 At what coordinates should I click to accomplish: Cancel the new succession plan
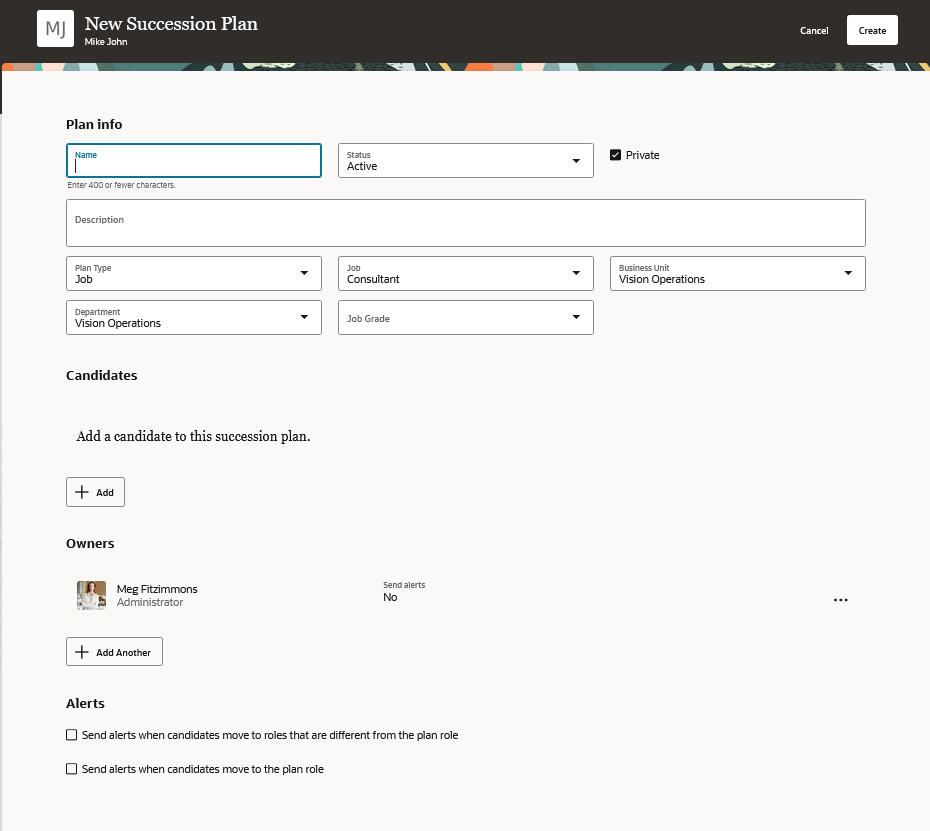[x=814, y=30]
